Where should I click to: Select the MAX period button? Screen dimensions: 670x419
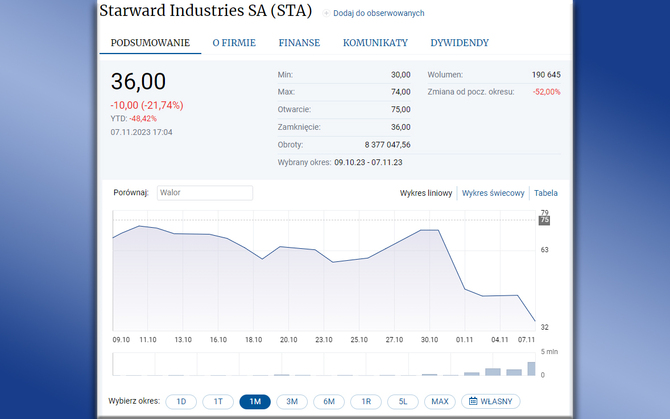[440, 401]
